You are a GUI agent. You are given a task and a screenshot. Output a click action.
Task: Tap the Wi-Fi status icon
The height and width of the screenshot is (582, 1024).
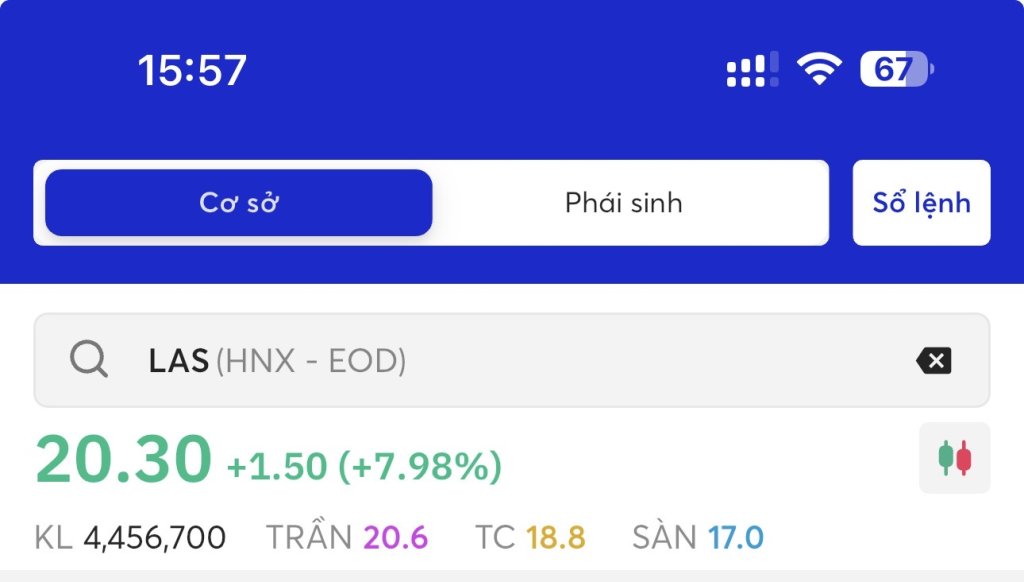(819, 69)
